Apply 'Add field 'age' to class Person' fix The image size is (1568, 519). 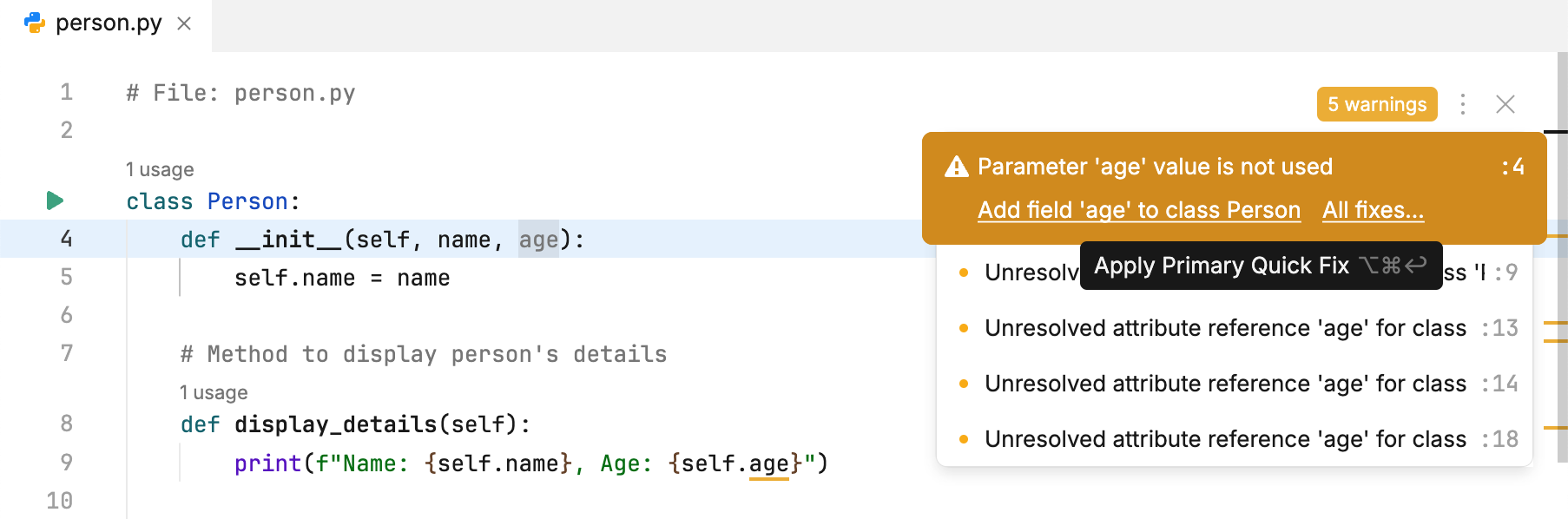(x=1138, y=210)
